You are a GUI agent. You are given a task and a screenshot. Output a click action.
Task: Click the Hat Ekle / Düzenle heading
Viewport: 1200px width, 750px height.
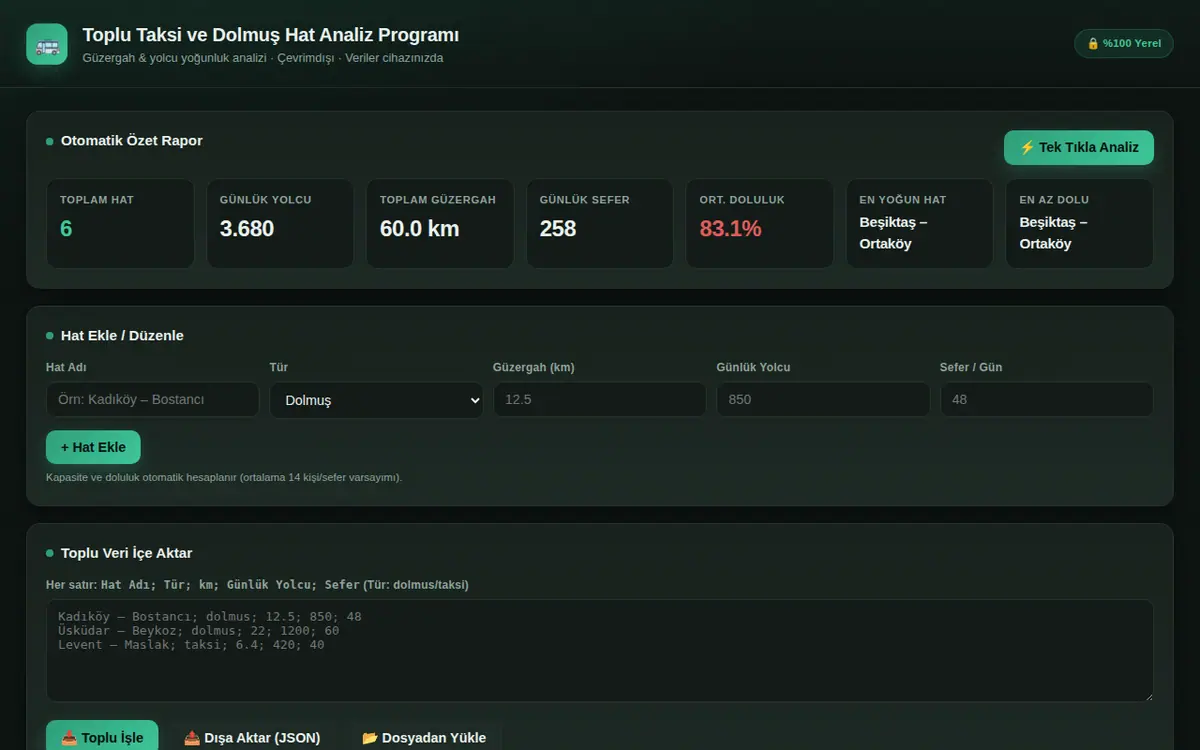click(x=122, y=336)
